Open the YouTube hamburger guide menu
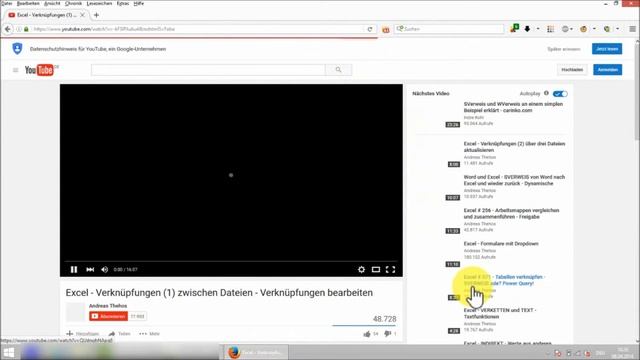 pyautogui.click(x=16, y=70)
